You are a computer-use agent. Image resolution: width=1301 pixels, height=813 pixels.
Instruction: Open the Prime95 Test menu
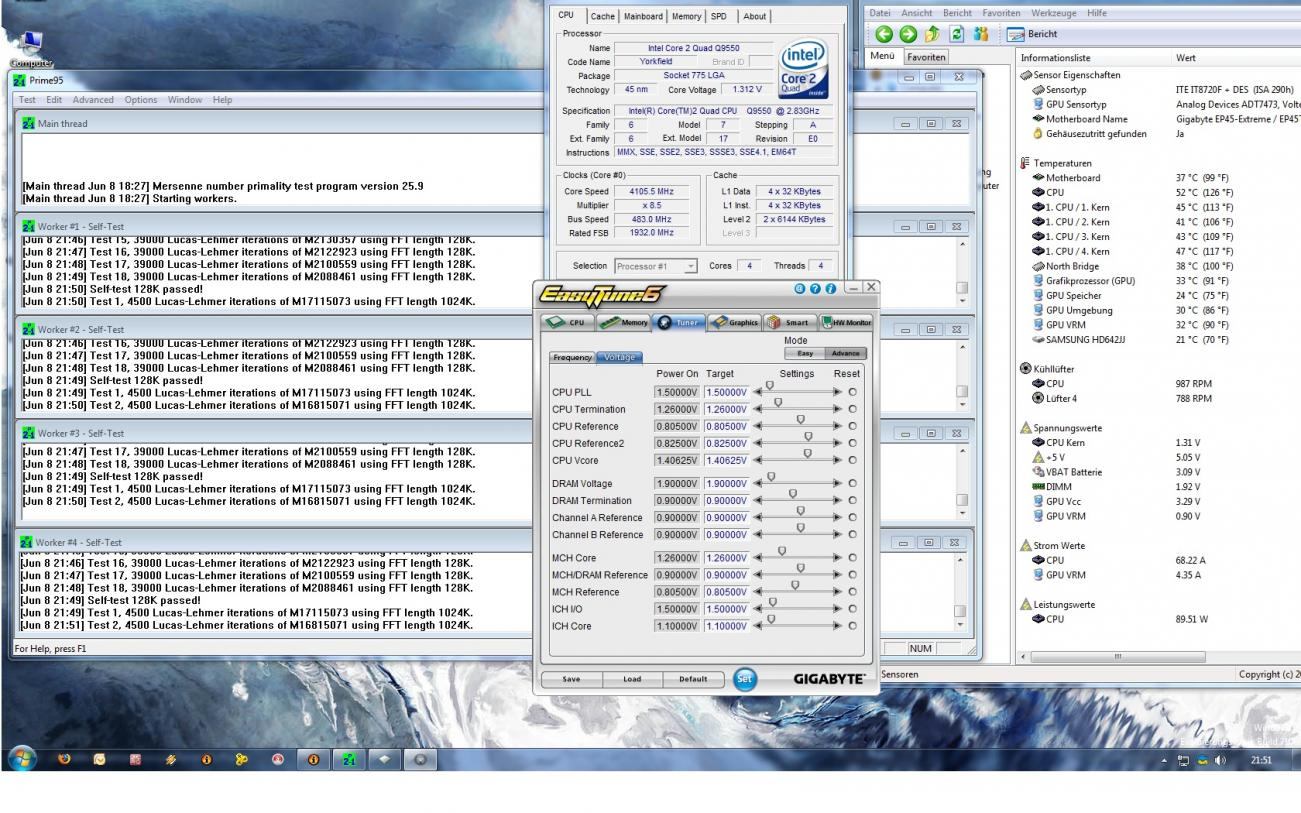pyautogui.click(x=27, y=100)
